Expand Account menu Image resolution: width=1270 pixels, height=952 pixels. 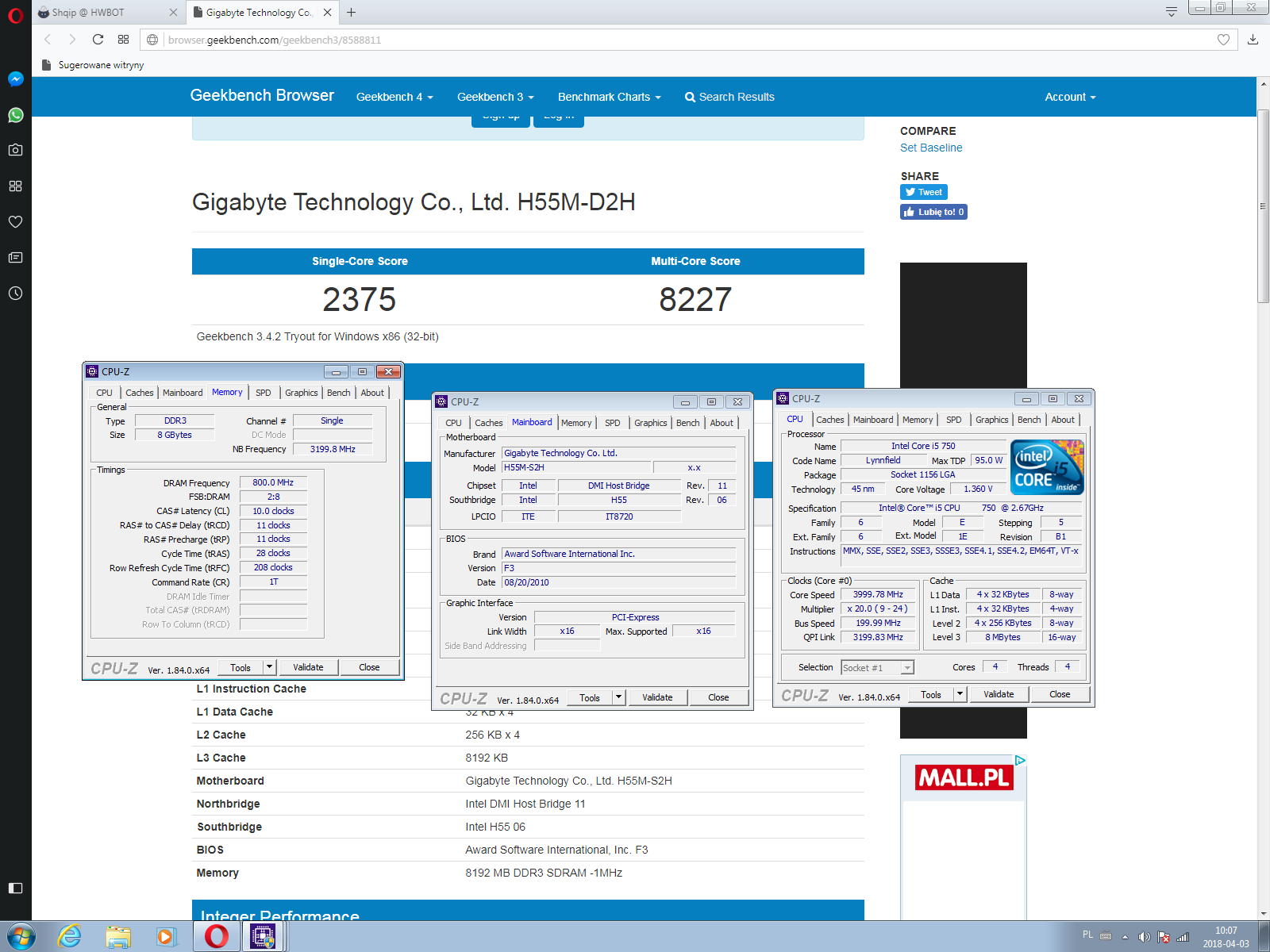coord(1070,97)
